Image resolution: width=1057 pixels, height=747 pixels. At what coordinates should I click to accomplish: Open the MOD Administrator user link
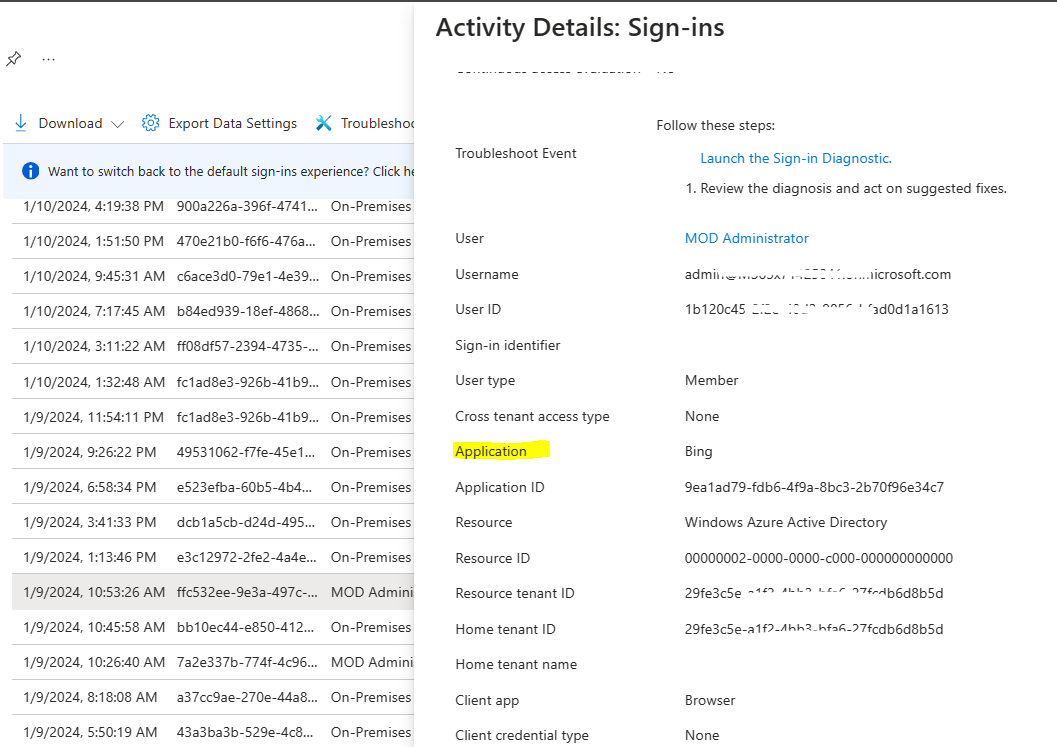click(746, 239)
